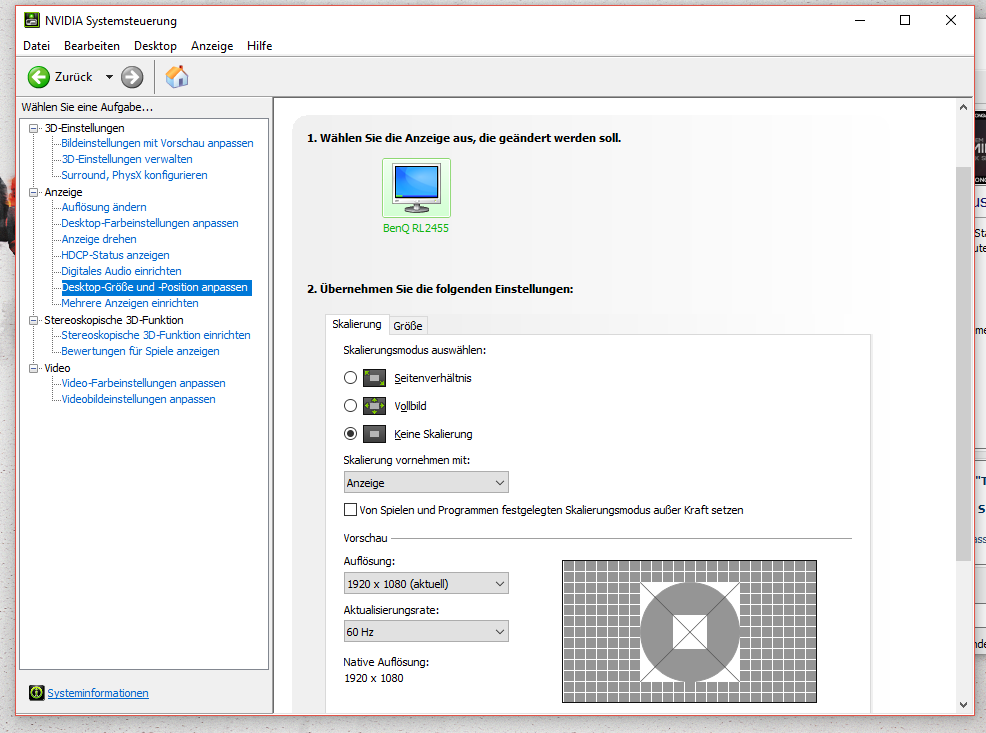Maximize the NVIDIA Systemsteuerung window

[905, 20]
